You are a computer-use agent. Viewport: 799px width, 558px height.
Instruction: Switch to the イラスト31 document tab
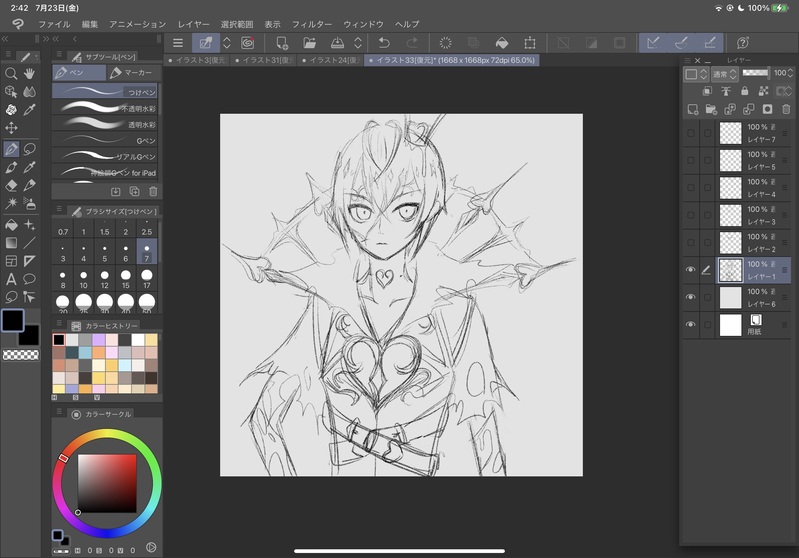(264, 60)
